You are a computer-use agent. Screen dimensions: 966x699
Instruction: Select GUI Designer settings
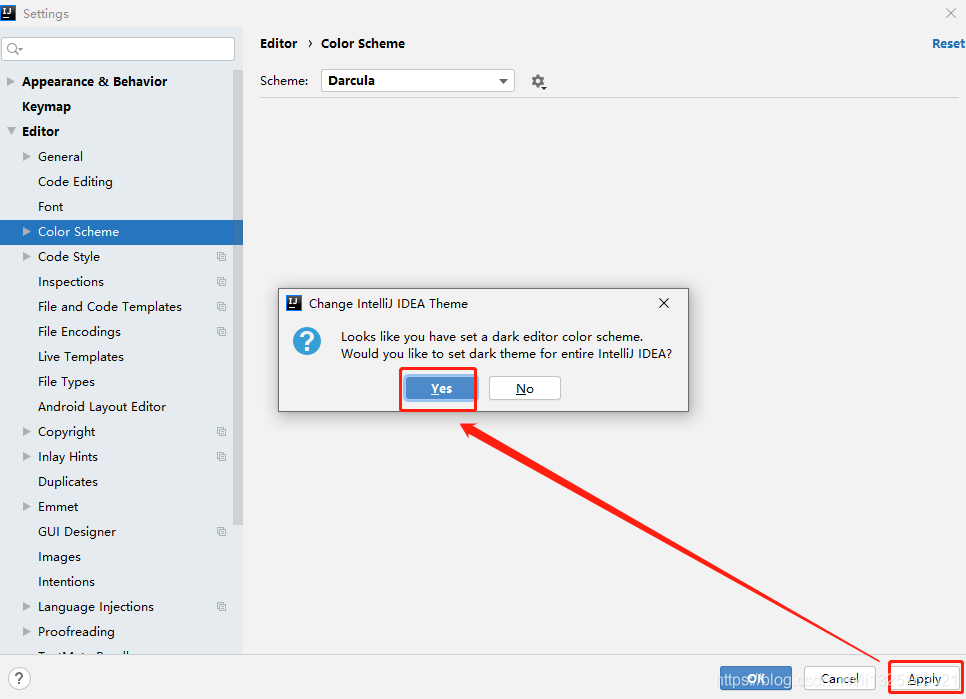point(77,531)
